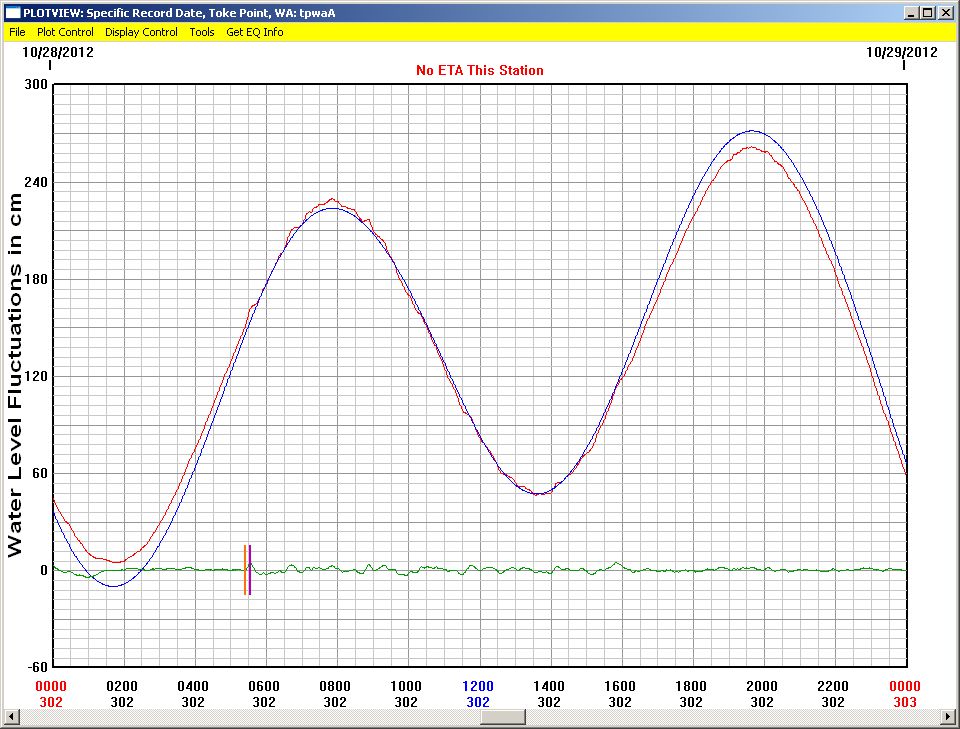Click the horizontal scrollbar right arrow
The height and width of the screenshot is (729, 960).
[x=947, y=717]
